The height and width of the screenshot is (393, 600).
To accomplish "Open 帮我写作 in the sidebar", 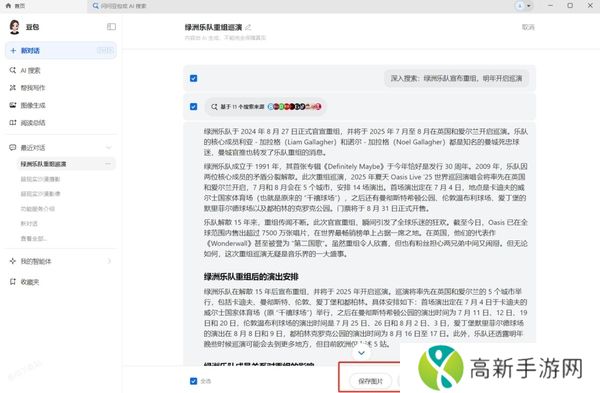I will (33, 88).
